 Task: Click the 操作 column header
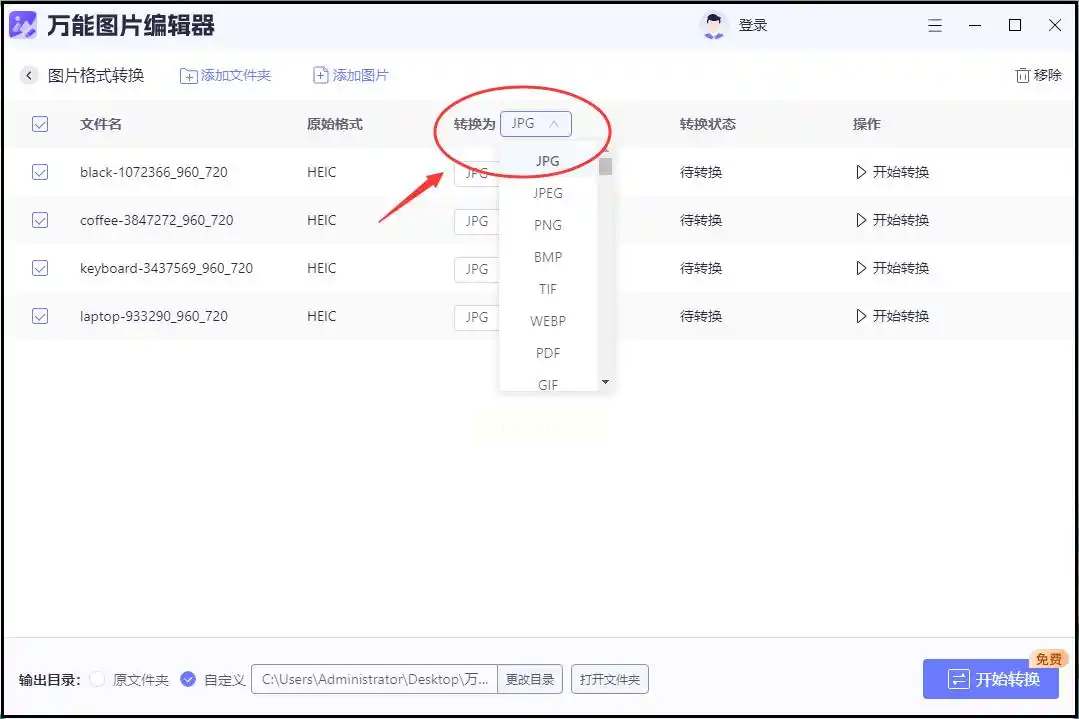point(866,124)
